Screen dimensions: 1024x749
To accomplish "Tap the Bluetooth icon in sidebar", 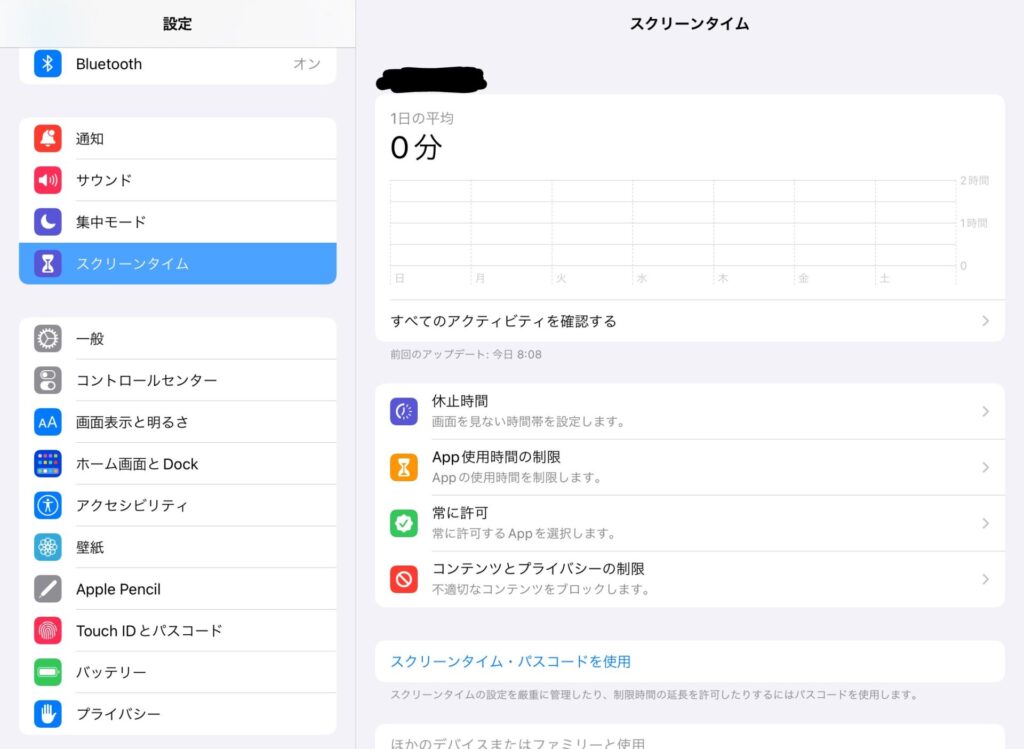I will point(48,64).
